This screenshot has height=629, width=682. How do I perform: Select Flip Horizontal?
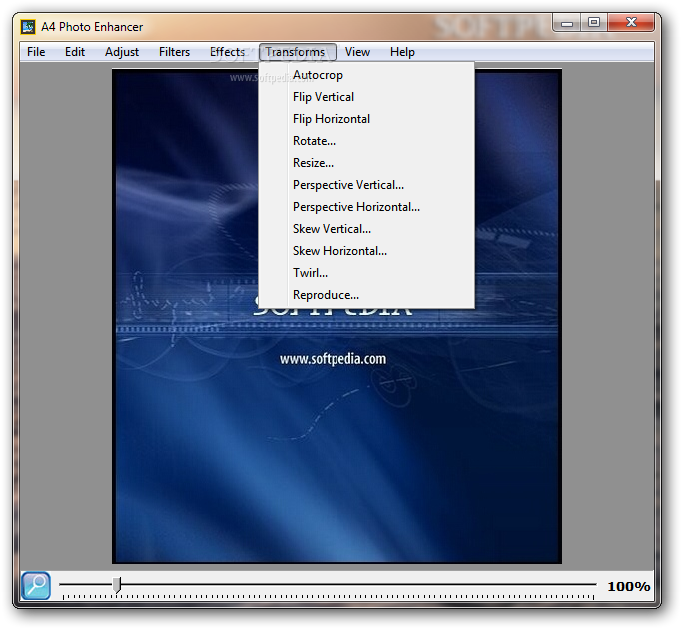tap(366, 119)
